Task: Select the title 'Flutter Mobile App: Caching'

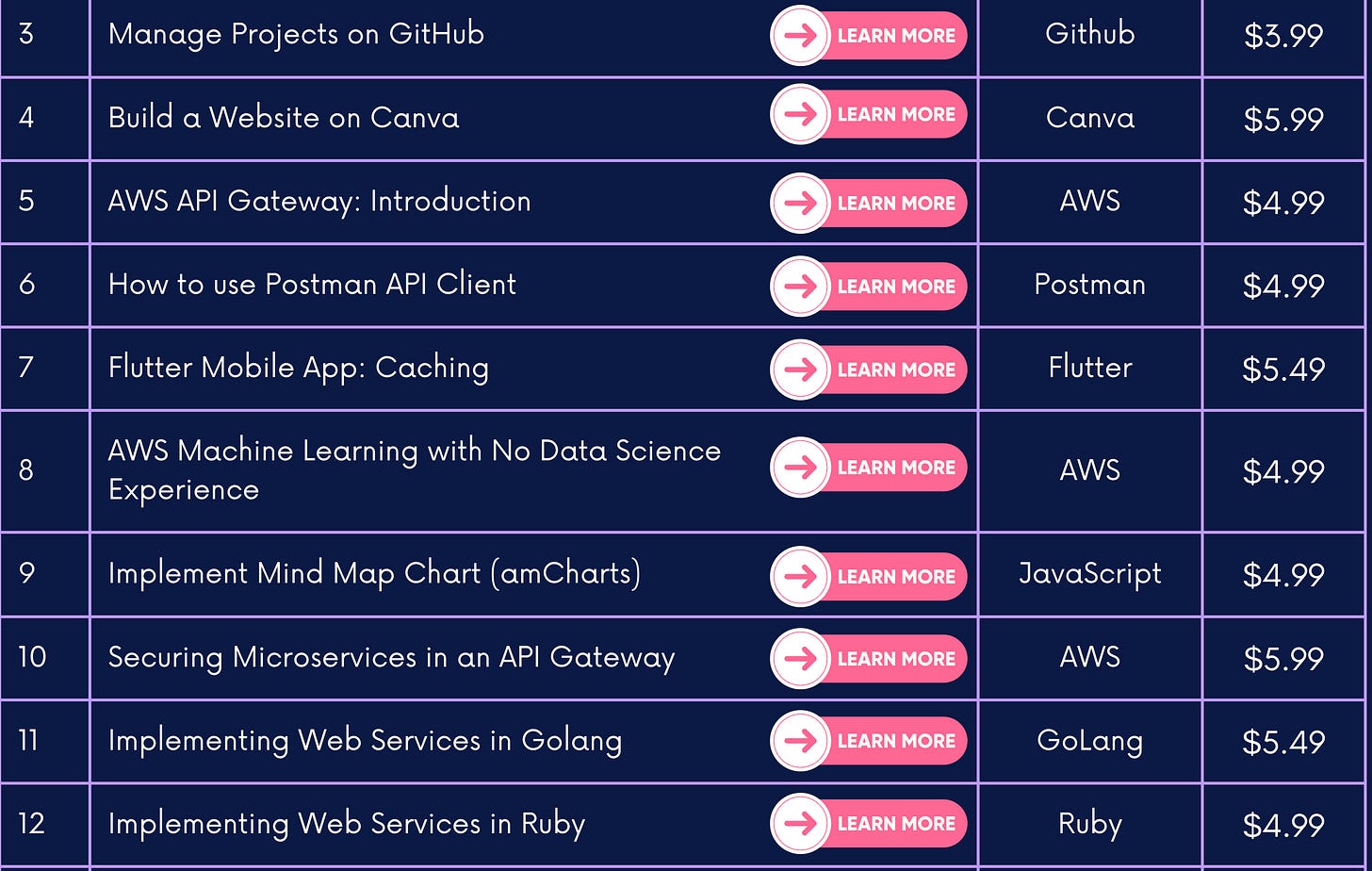Action: pyautogui.click(x=299, y=368)
